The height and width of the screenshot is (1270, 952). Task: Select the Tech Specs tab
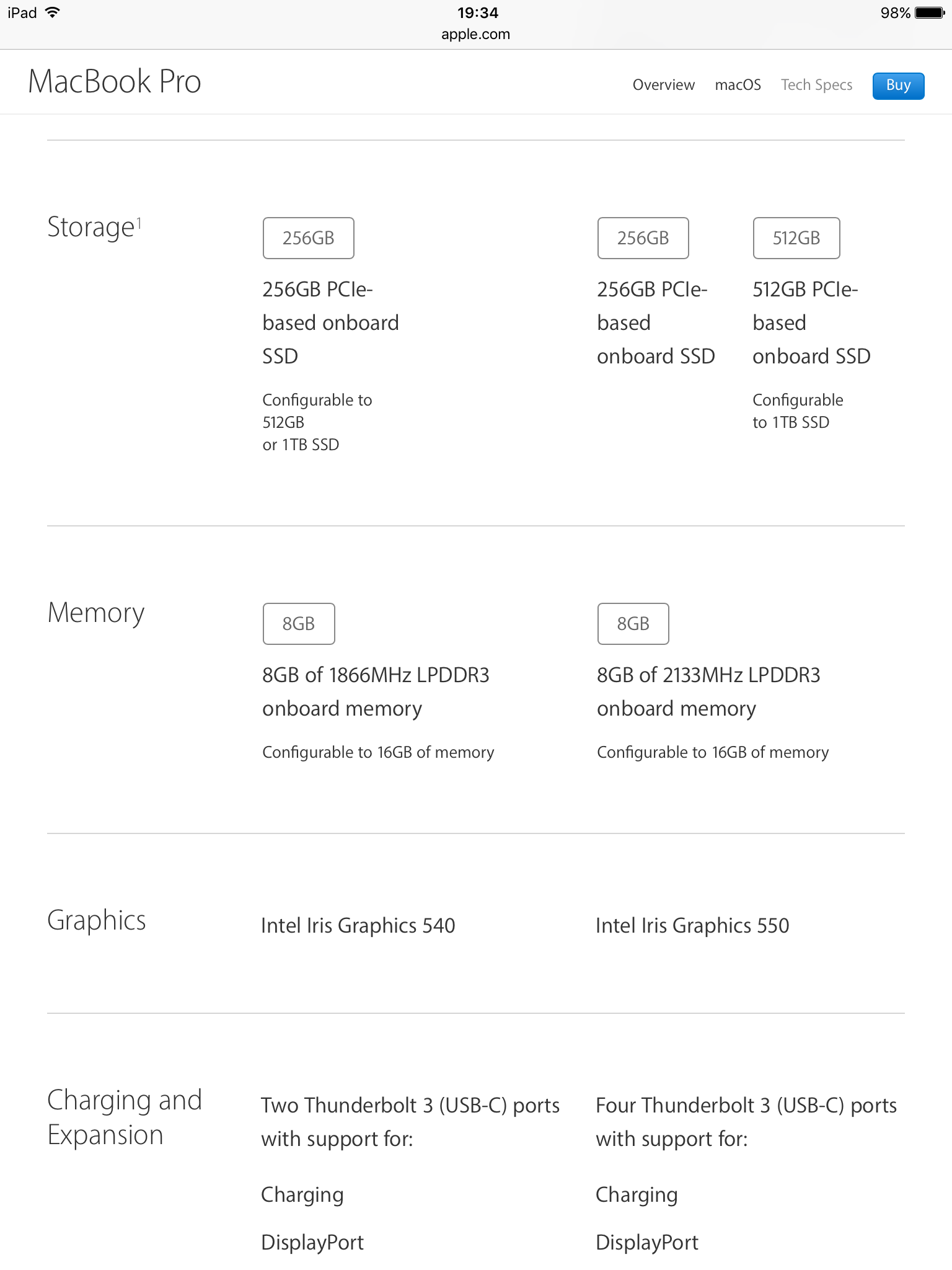(816, 85)
